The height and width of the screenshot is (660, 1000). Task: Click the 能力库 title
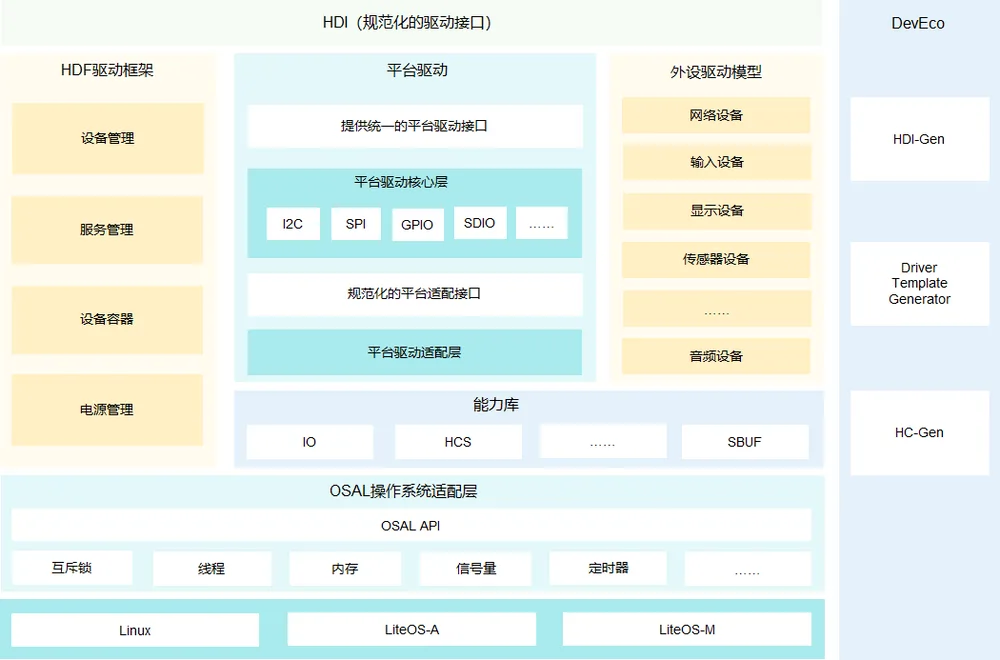pos(496,404)
